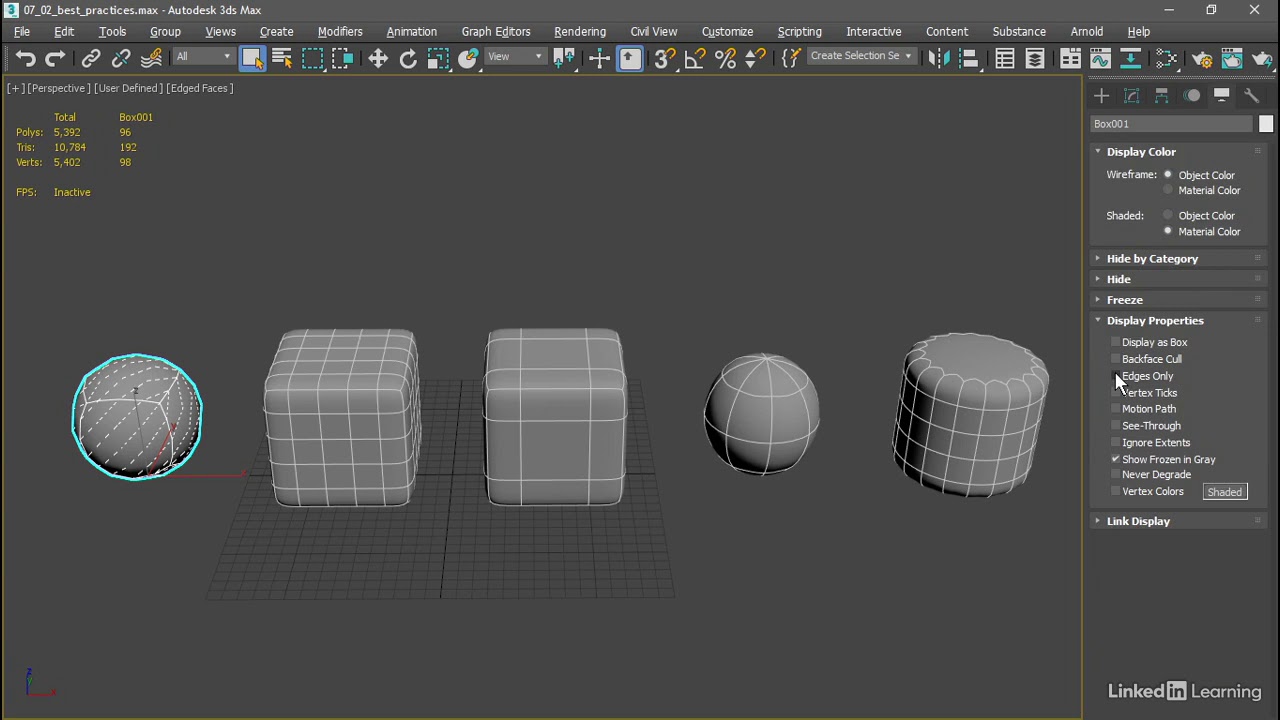Open the Render Setup teapot icon
Viewport: 1280px width, 720px height.
pyautogui.click(x=1202, y=59)
